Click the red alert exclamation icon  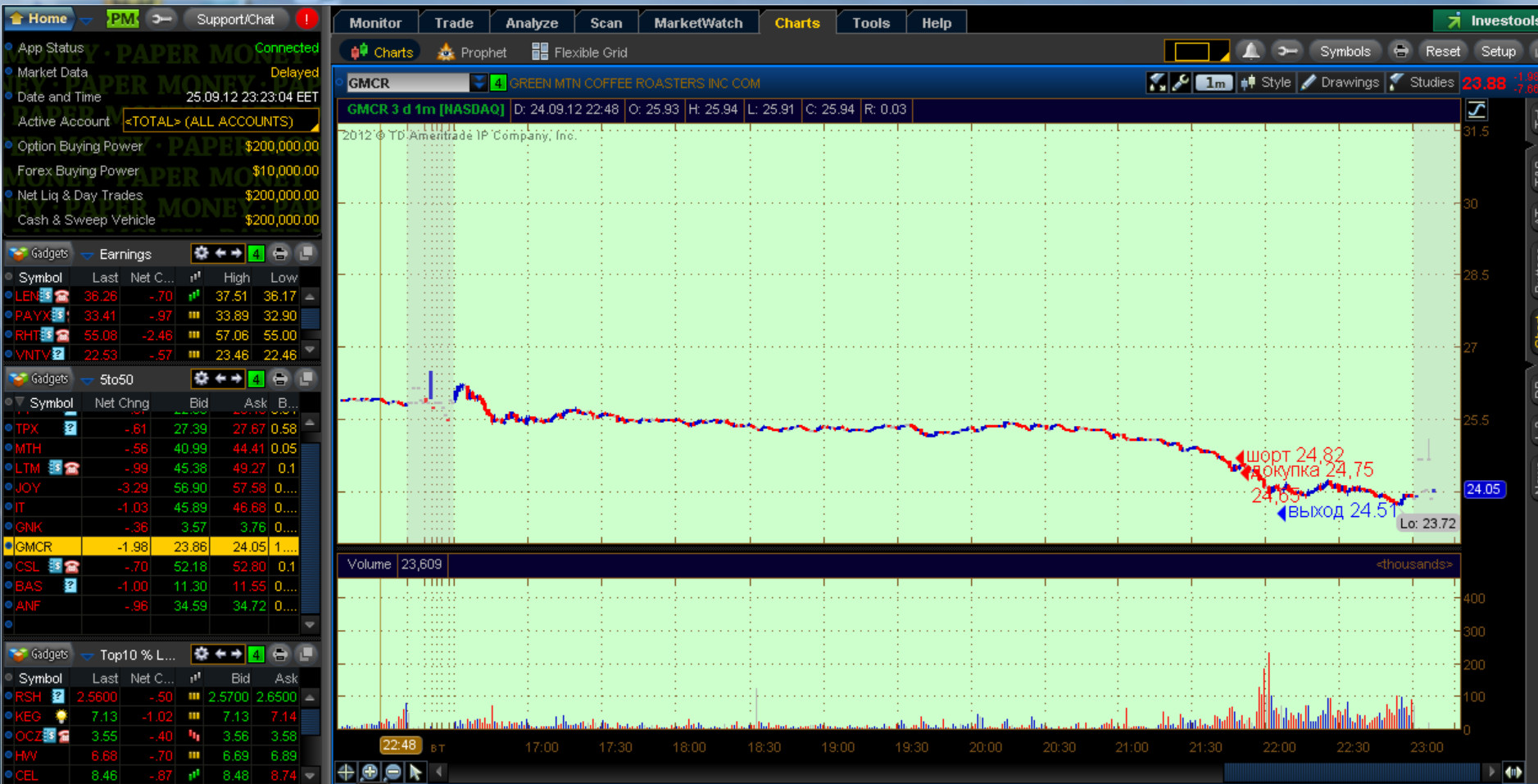pyautogui.click(x=306, y=19)
